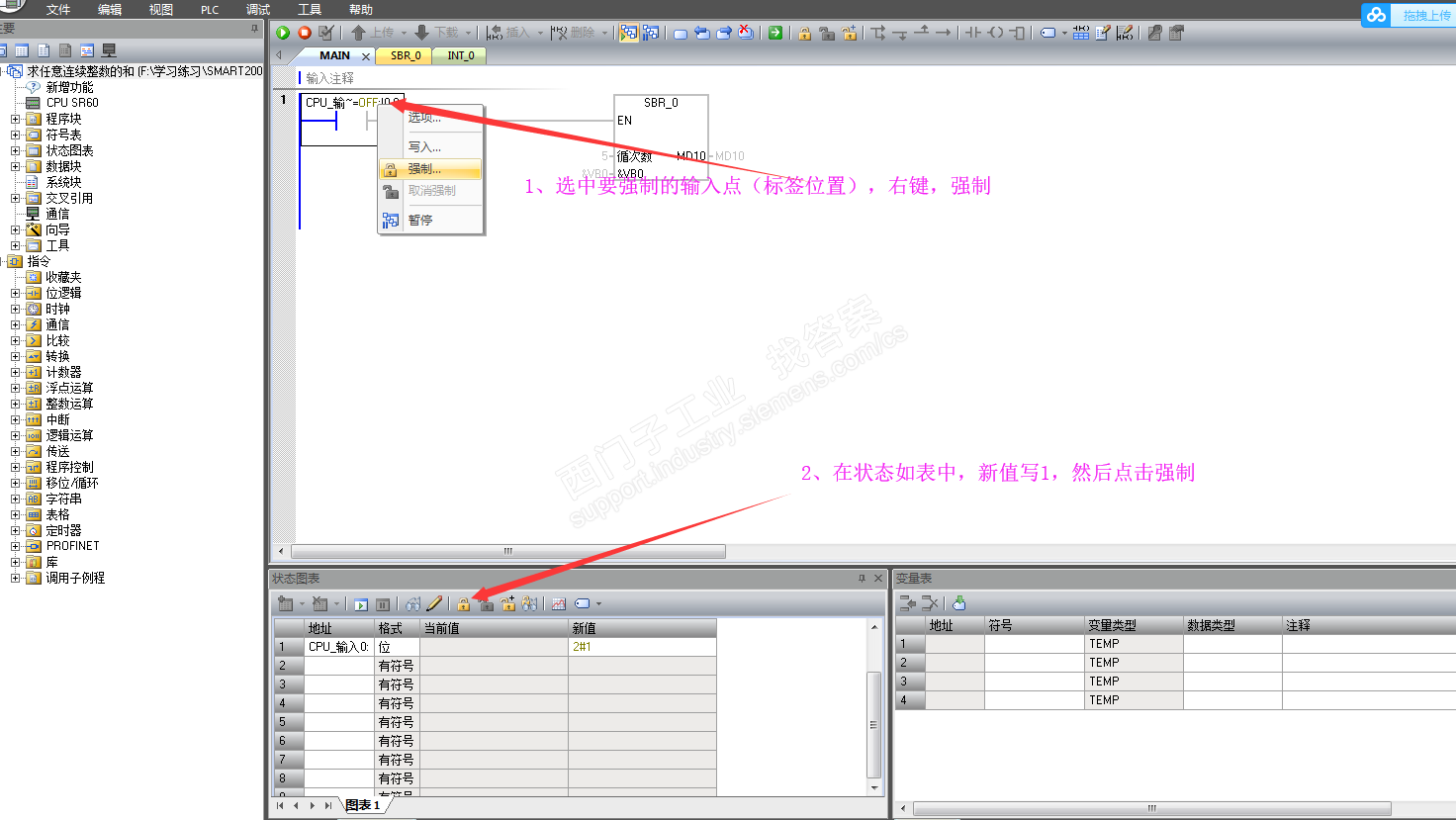Click the Read (glasses) icon in status chart toolbar
Viewport: 1456px width, 820px height.
pyautogui.click(x=412, y=603)
